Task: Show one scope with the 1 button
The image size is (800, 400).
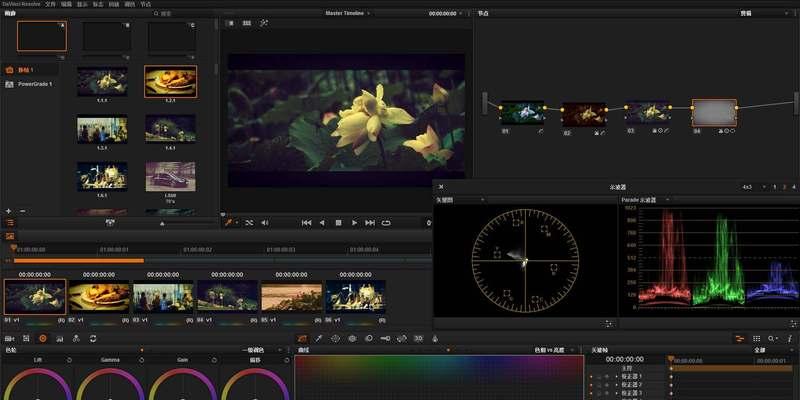Action: [x=774, y=187]
